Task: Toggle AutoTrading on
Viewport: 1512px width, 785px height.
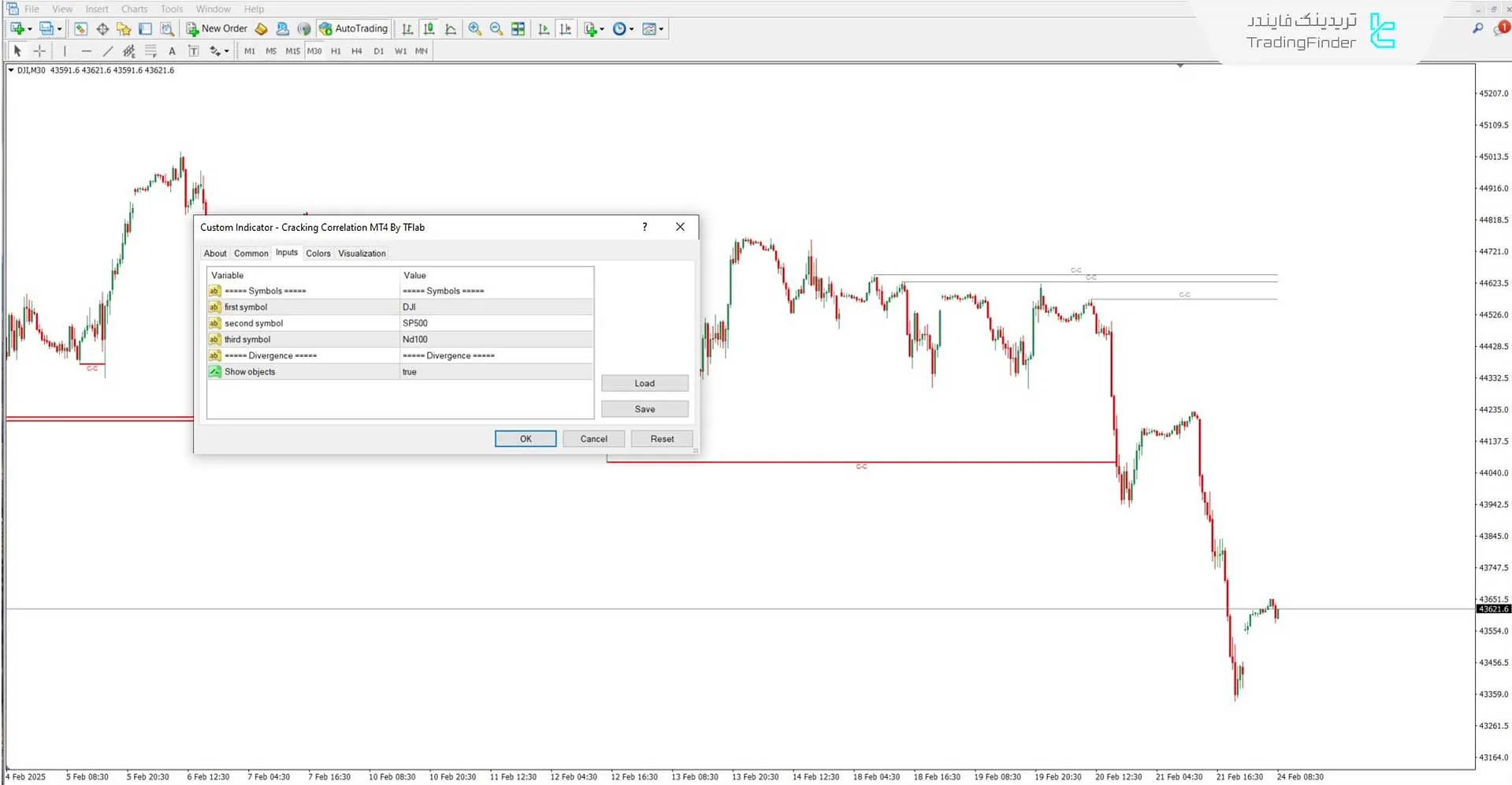Action: [354, 28]
